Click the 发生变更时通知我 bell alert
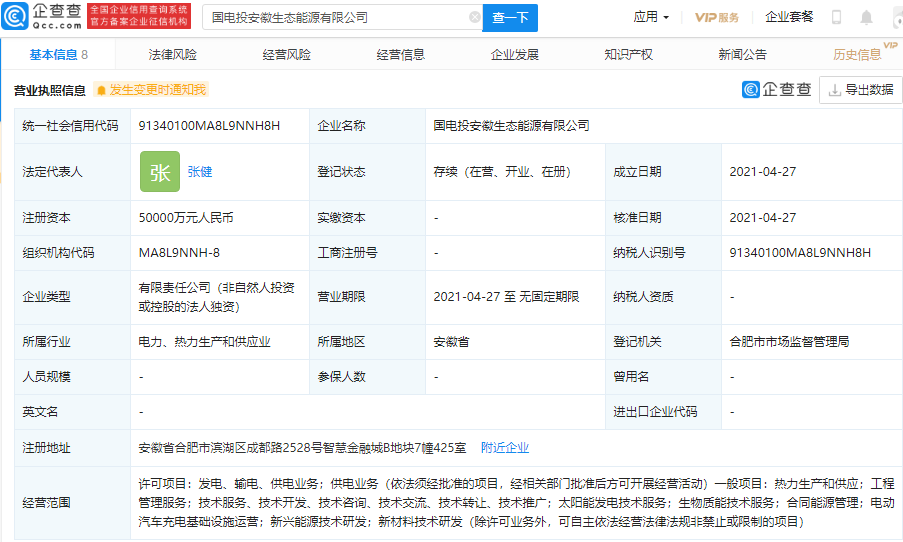This screenshot has height=542, width=903. point(151,90)
